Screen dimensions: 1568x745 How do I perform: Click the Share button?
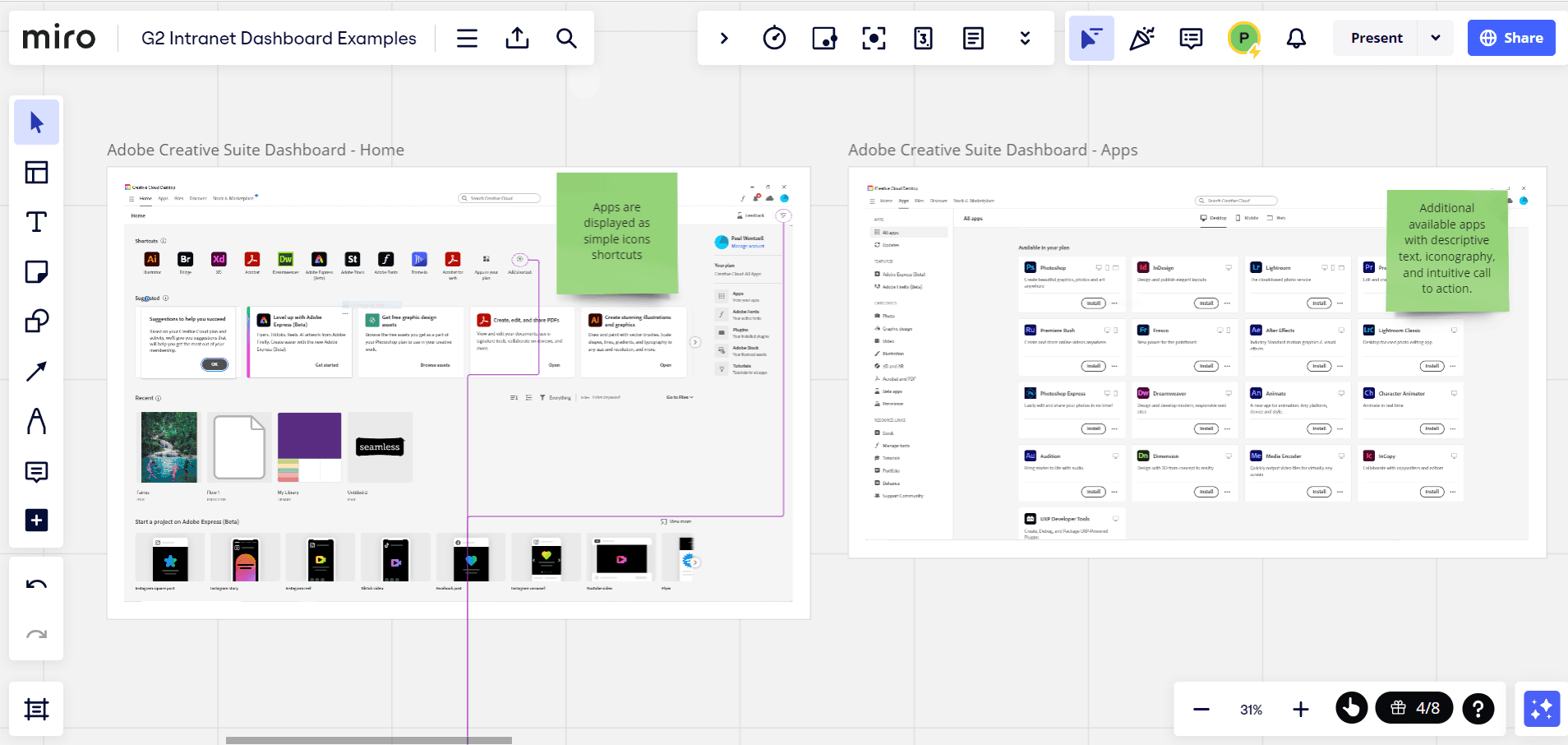click(1511, 38)
